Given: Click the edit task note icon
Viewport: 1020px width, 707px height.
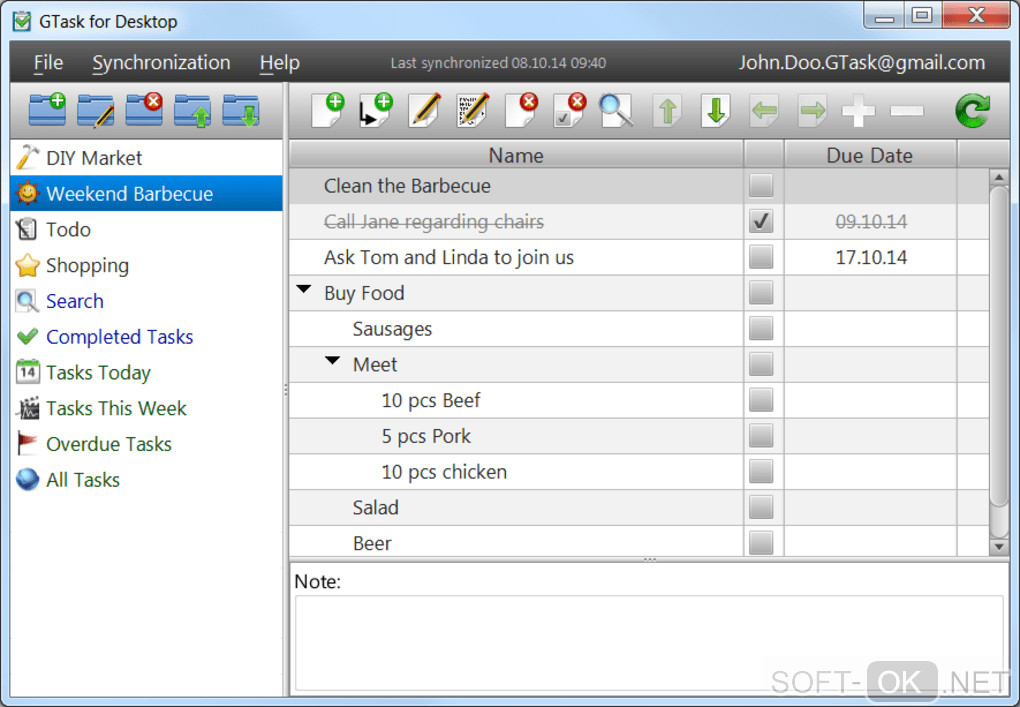Looking at the screenshot, I should click(x=473, y=110).
